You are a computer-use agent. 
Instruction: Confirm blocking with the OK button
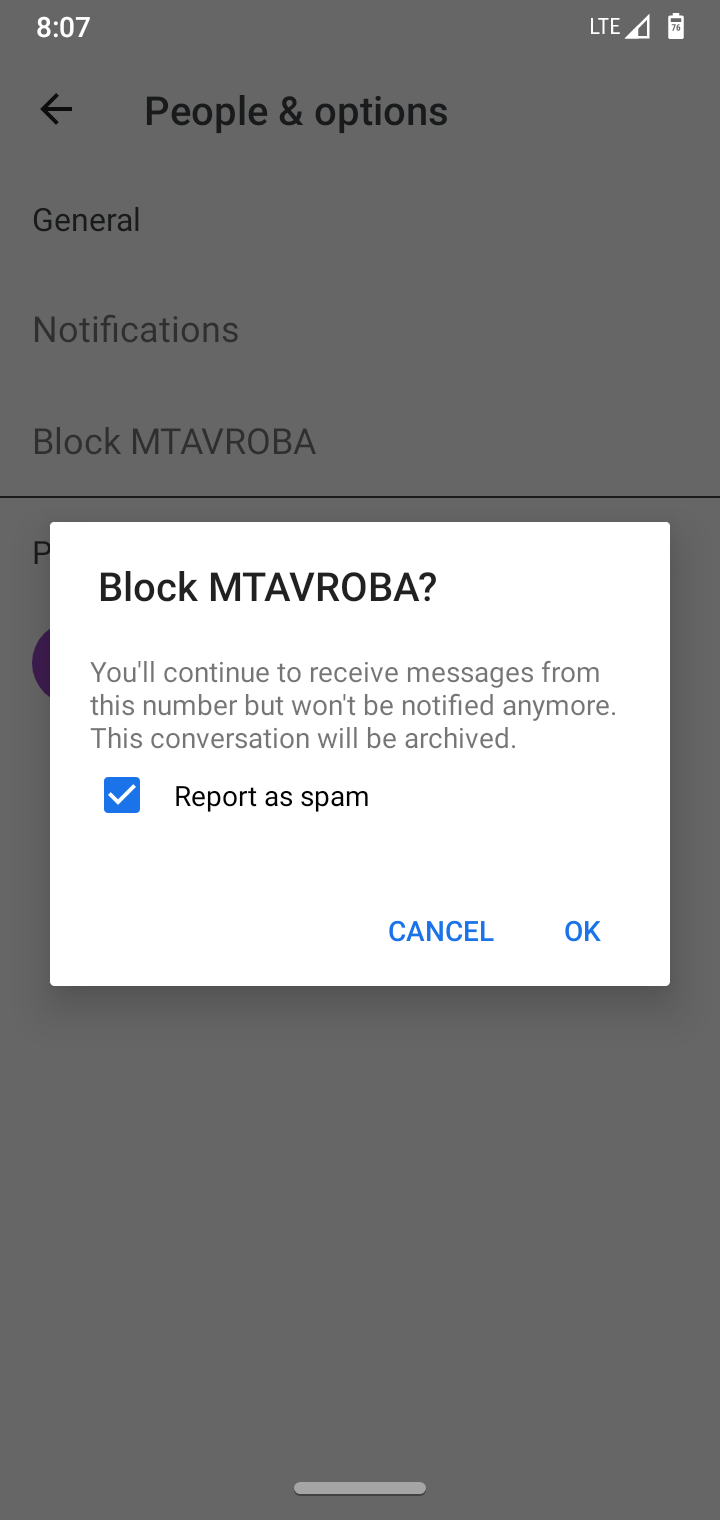coord(582,931)
